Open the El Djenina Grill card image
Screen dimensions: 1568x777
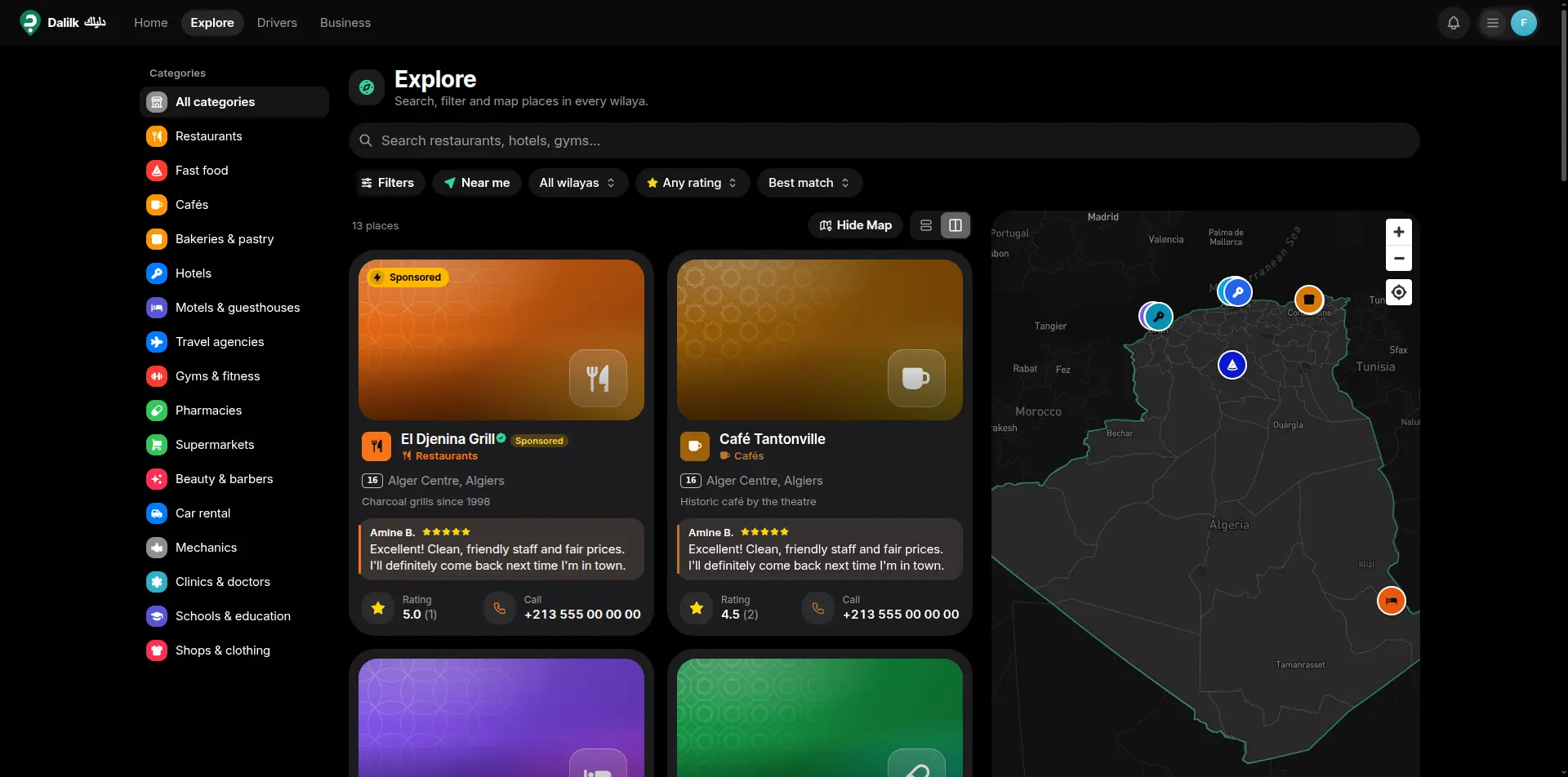(501, 340)
